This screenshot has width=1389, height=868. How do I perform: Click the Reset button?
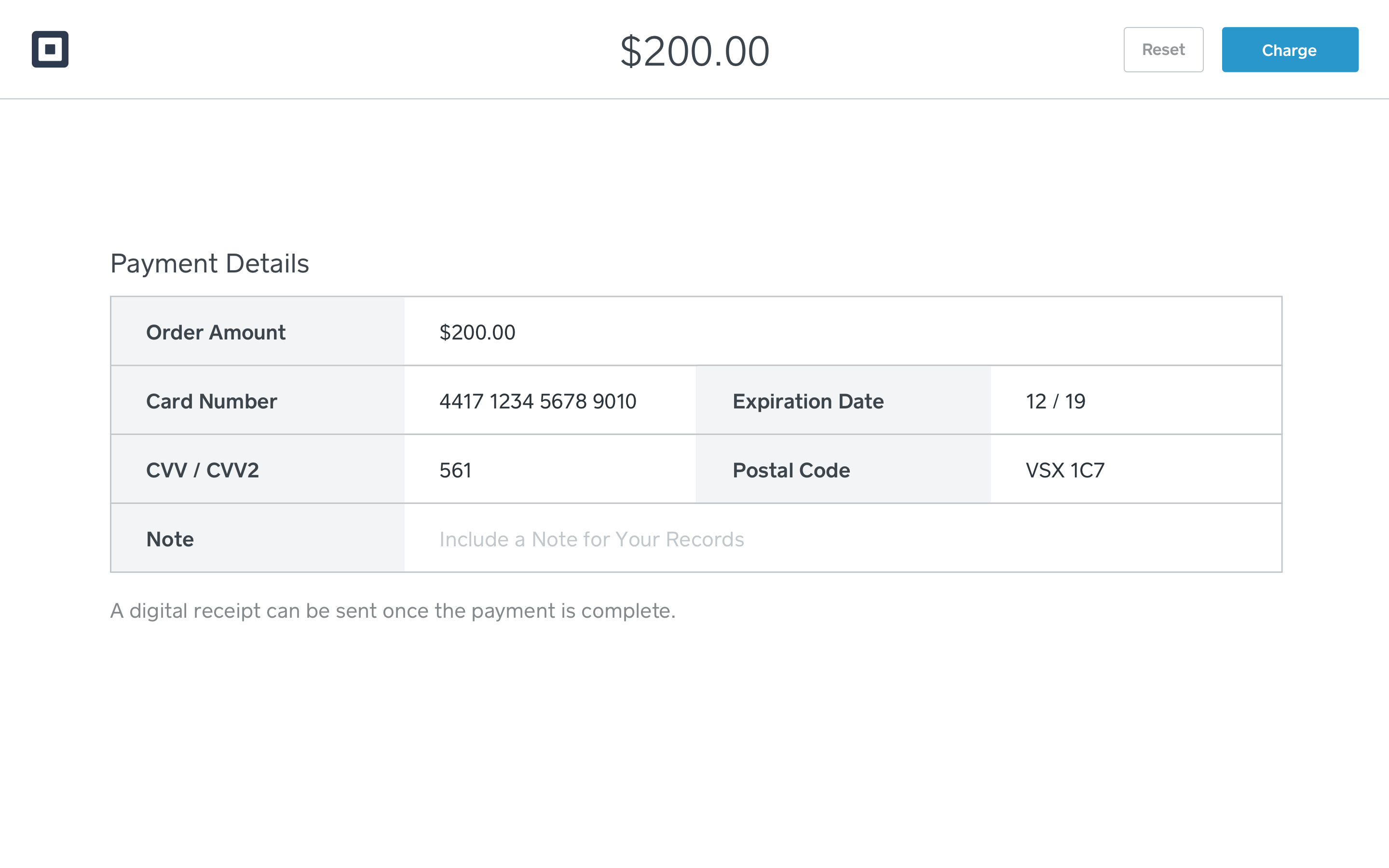pyautogui.click(x=1163, y=50)
